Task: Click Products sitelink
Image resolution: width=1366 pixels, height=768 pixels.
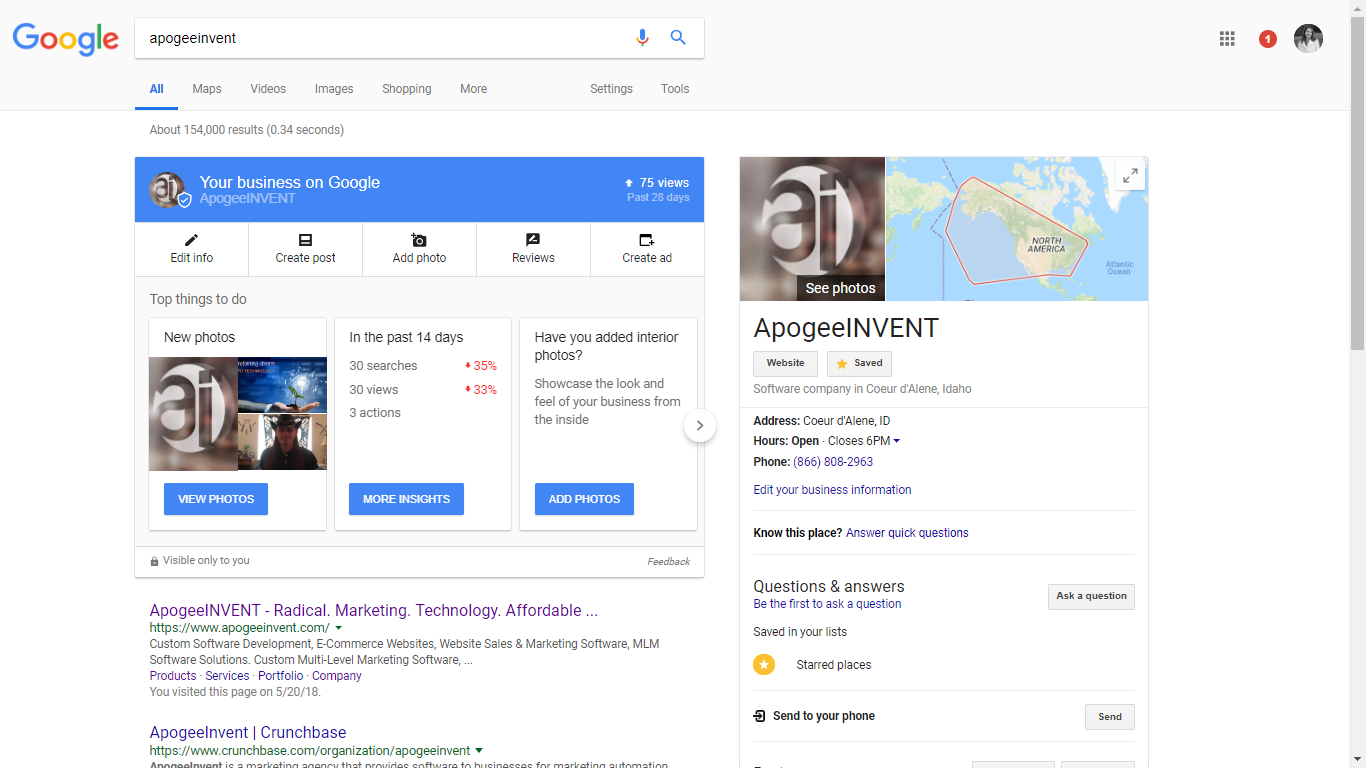Action: coord(173,676)
